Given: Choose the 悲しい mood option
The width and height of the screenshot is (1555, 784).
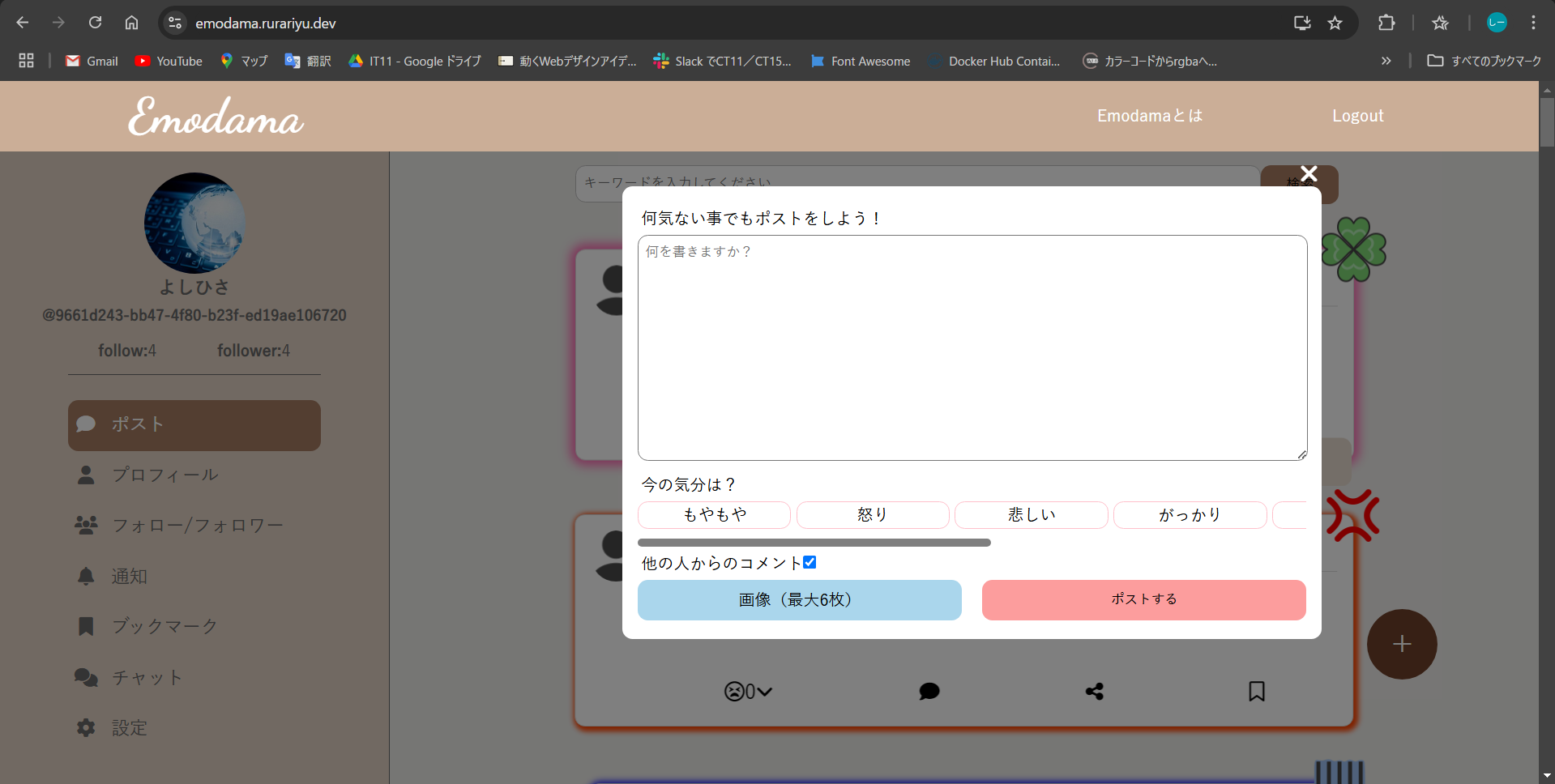Looking at the screenshot, I should 1031,515.
